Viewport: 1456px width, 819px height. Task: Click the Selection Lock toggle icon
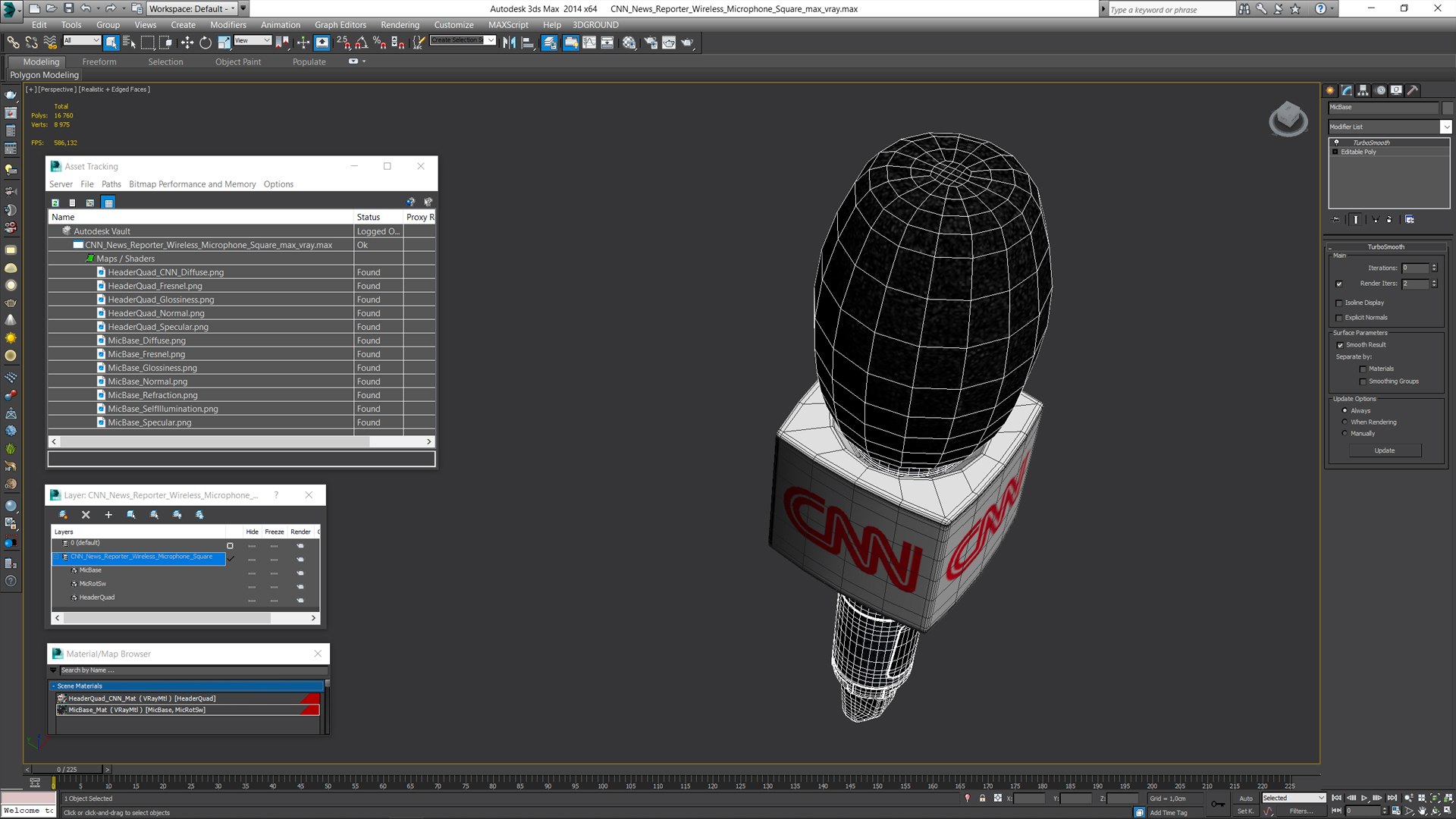click(982, 798)
